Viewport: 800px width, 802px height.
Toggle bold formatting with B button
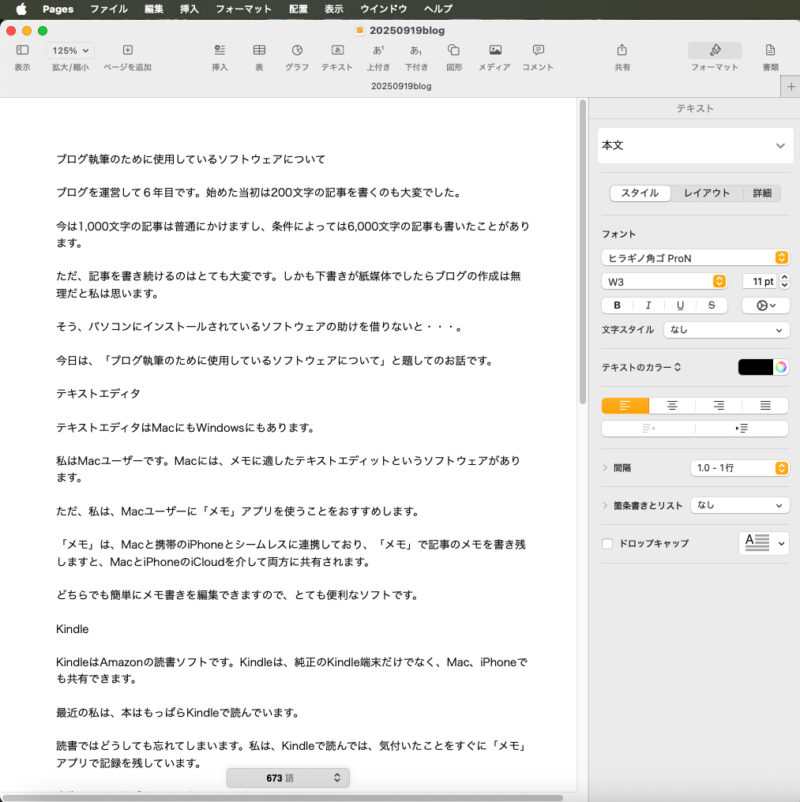point(617,305)
